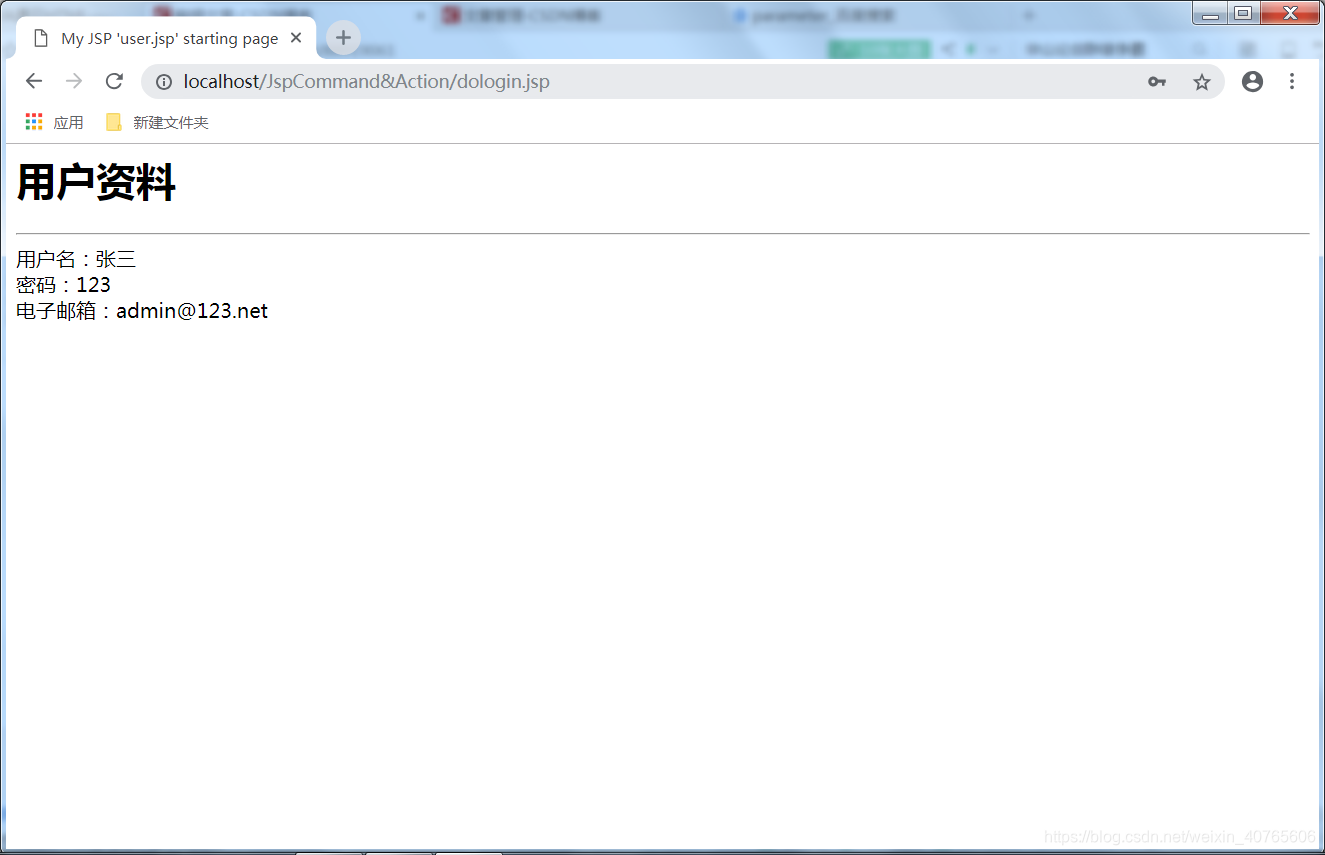Screen dimensions: 1325x855
Task: Click the 密码：123 line
Action: (x=63, y=285)
